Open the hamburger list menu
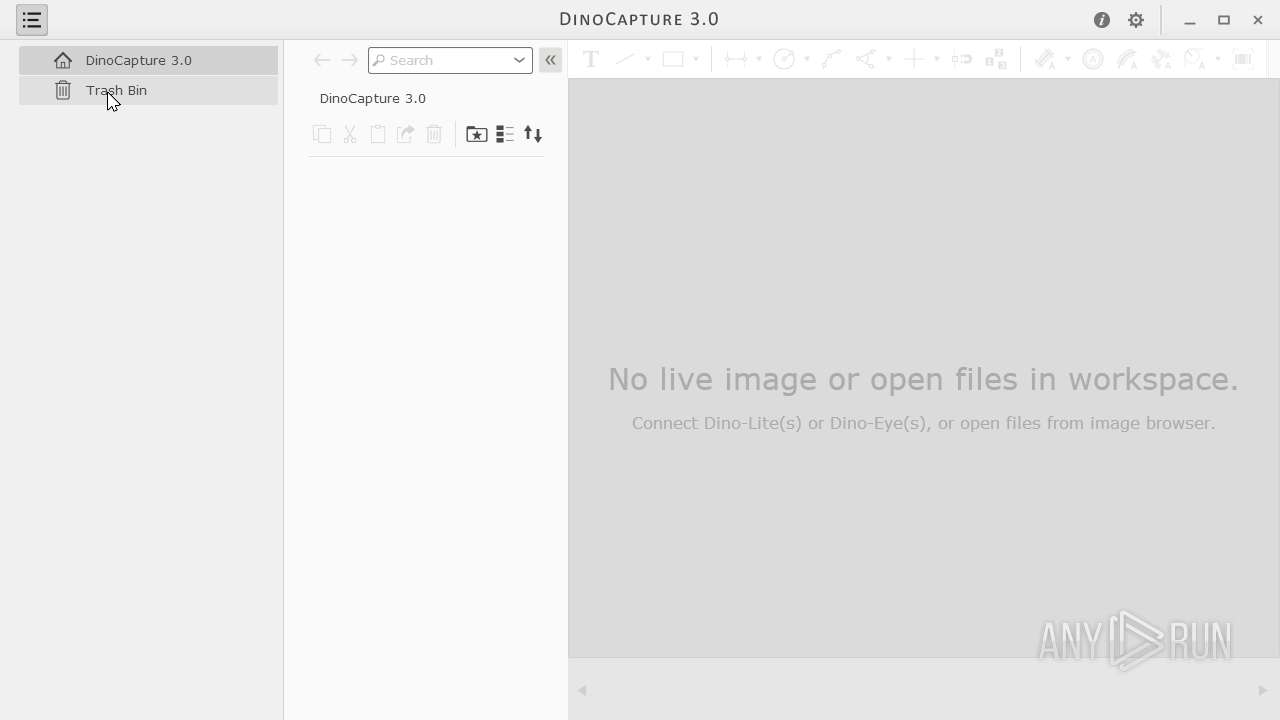Viewport: 1280px width, 720px height. pos(32,20)
